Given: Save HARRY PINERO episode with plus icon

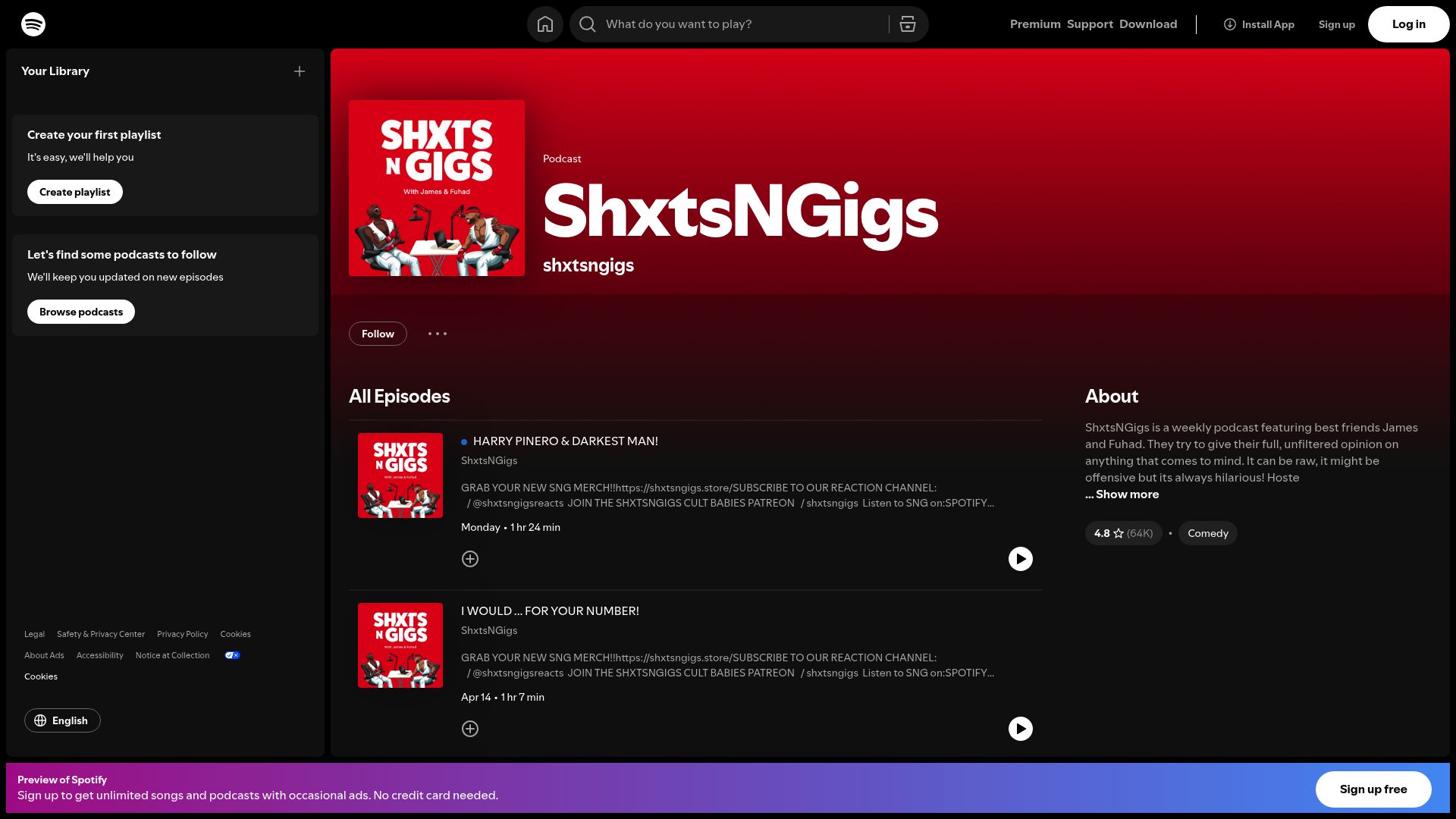Looking at the screenshot, I should tap(470, 559).
